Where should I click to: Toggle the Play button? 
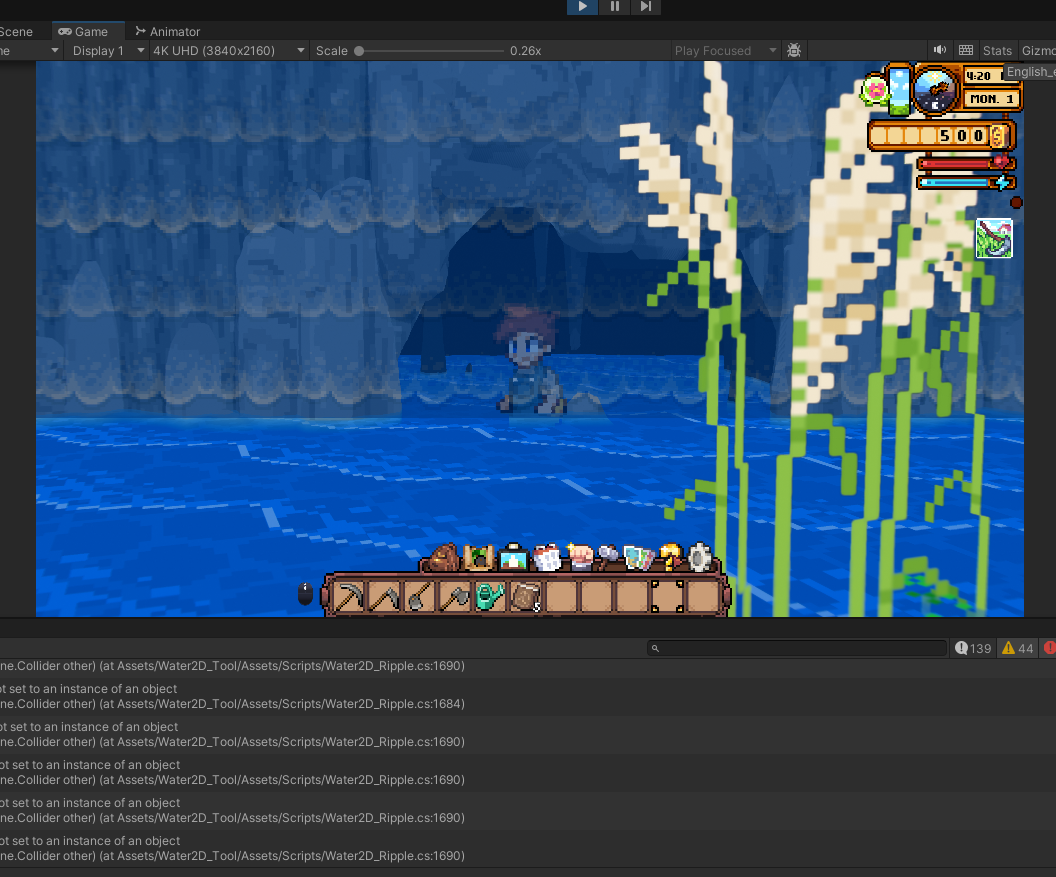pos(583,7)
